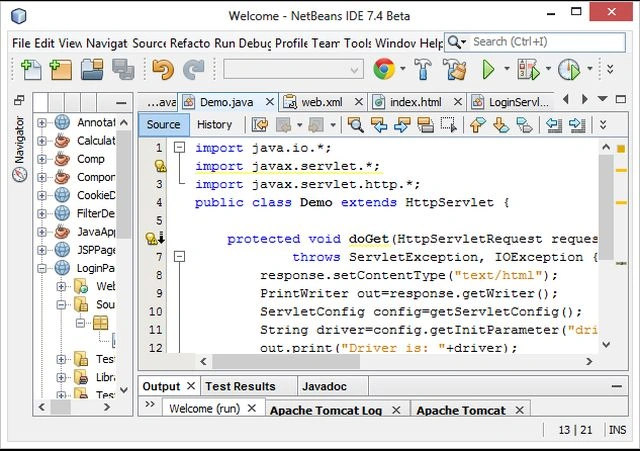640x451 pixels.
Task: Collapse the LoginPa project node
Action: [x=41, y=268]
